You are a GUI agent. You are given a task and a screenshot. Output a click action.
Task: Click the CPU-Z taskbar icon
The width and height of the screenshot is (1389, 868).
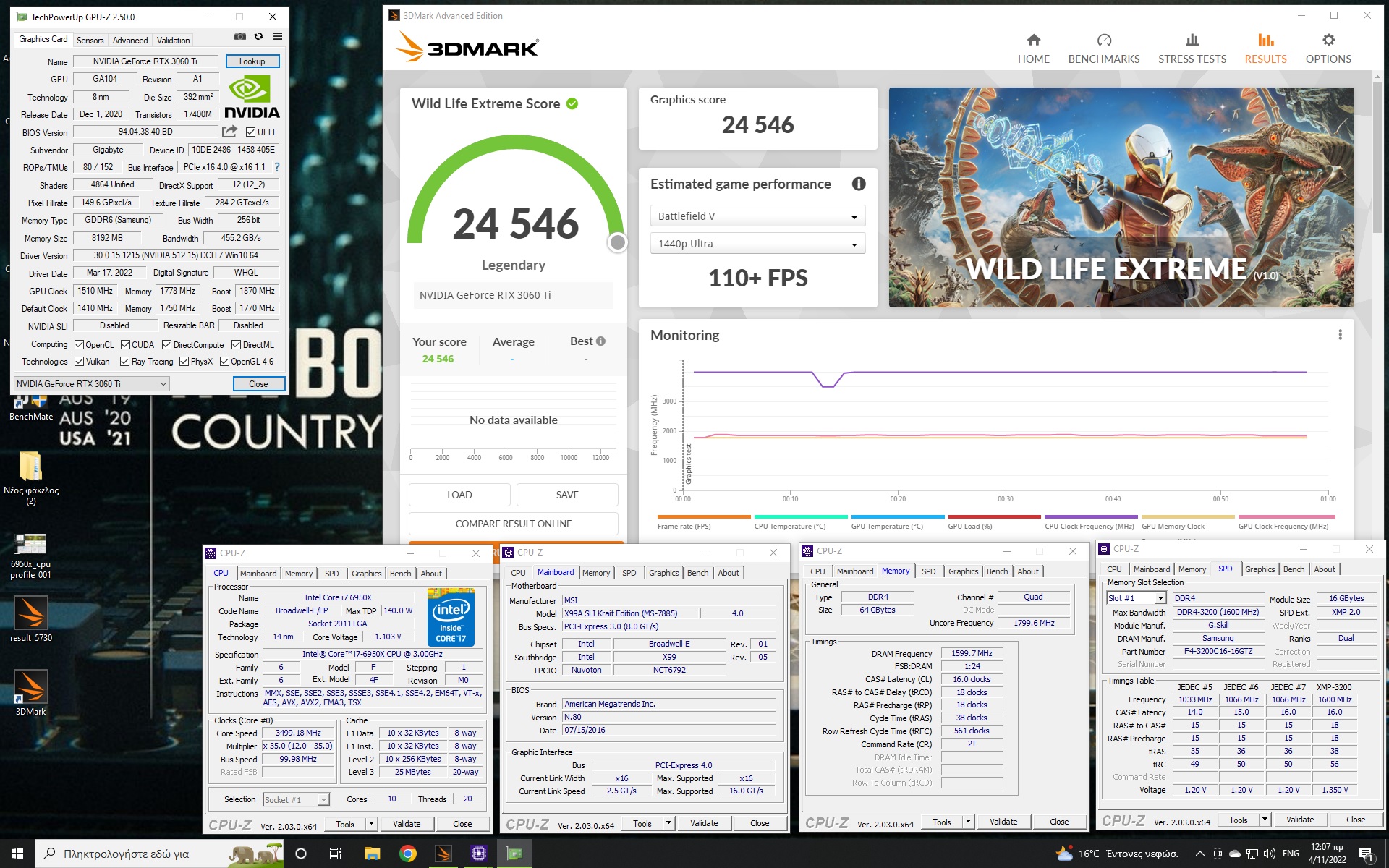479,854
